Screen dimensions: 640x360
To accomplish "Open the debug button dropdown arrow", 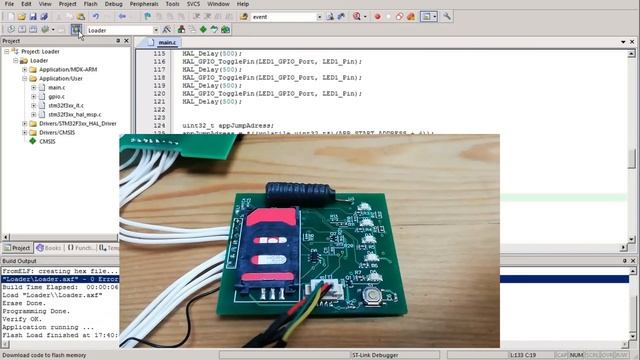I will click(x=365, y=17).
